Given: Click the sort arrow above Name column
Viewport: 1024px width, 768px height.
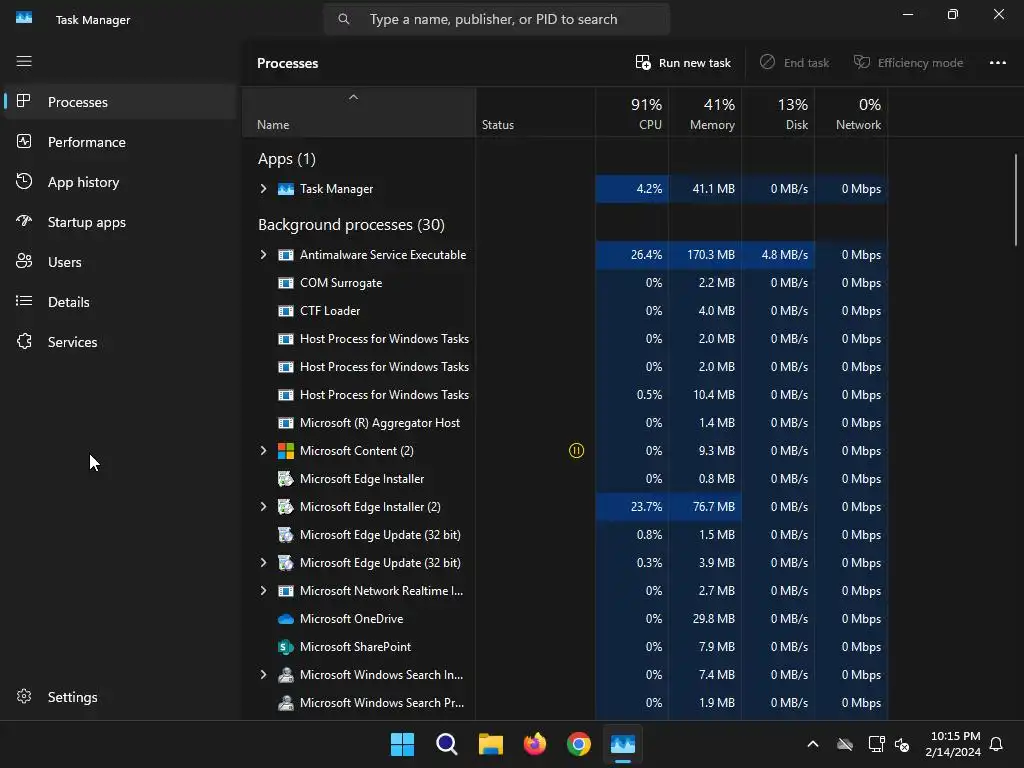Looking at the screenshot, I should coord(353,97).
